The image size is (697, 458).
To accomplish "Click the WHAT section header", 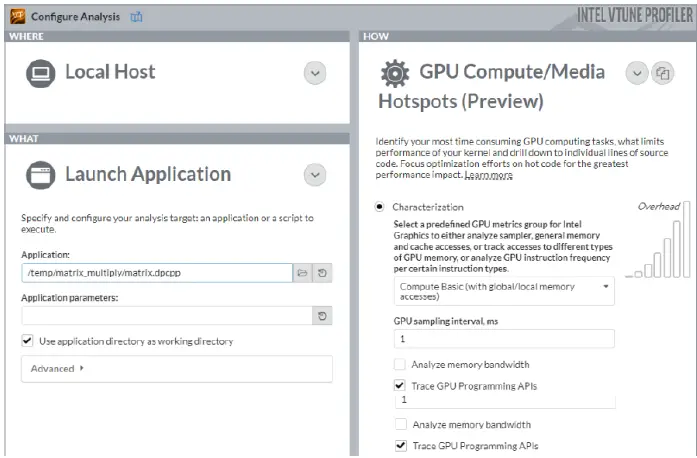I will pyautogui.click(x=177, y=139).
